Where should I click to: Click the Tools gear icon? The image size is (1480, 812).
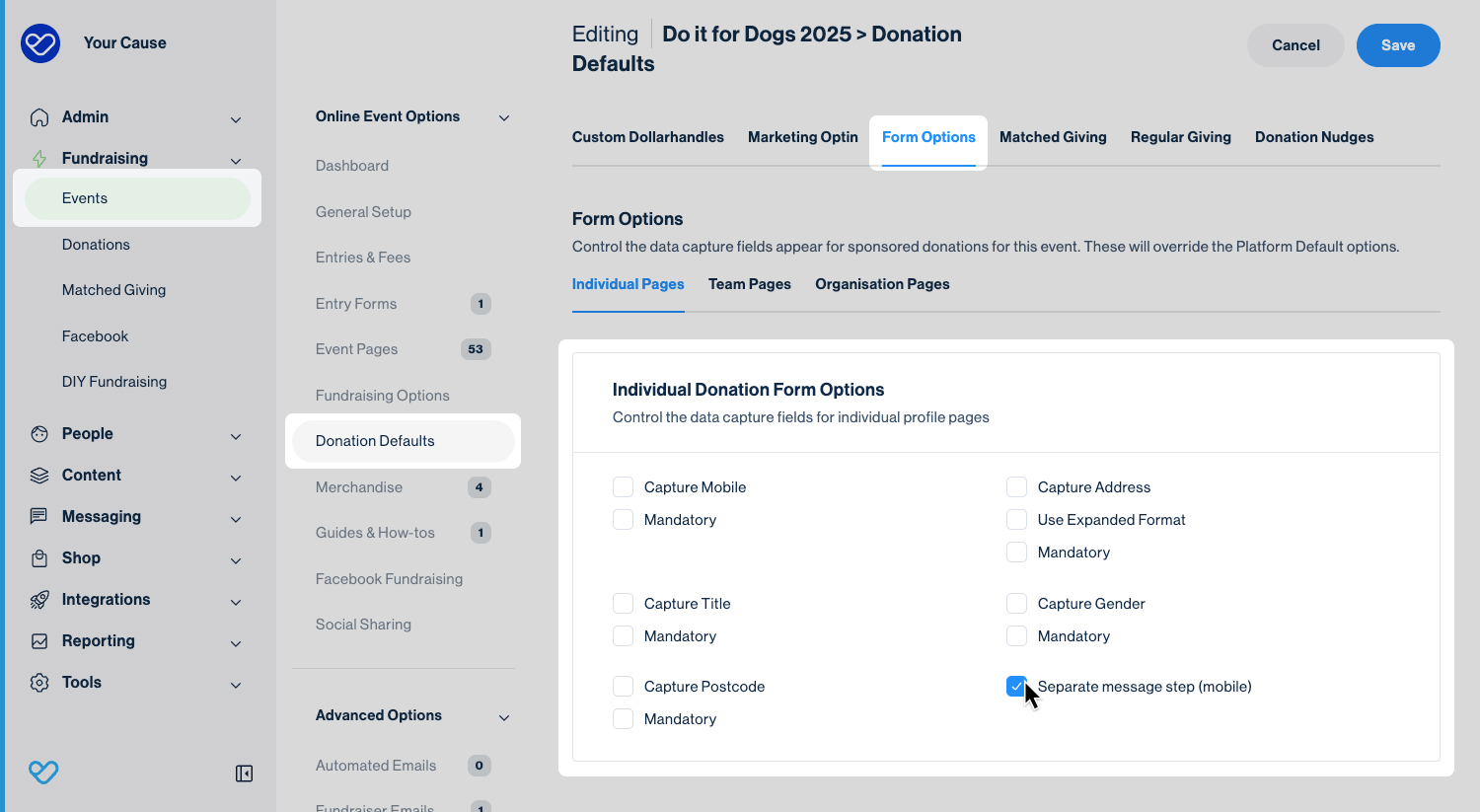click(x=39, y=683)
